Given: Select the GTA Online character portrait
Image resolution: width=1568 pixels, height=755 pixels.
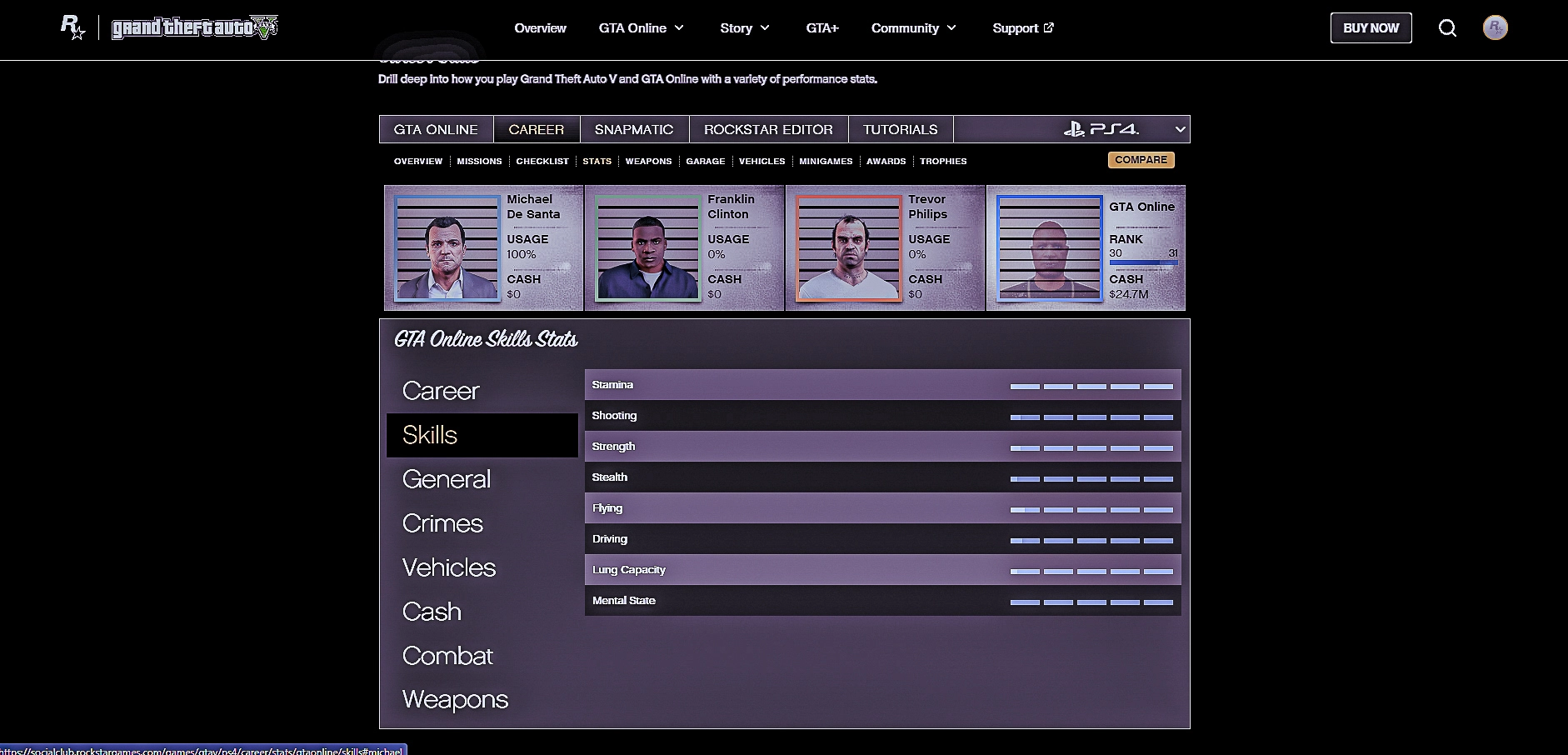Looking at the screenshot, I should click(1049, 248).
